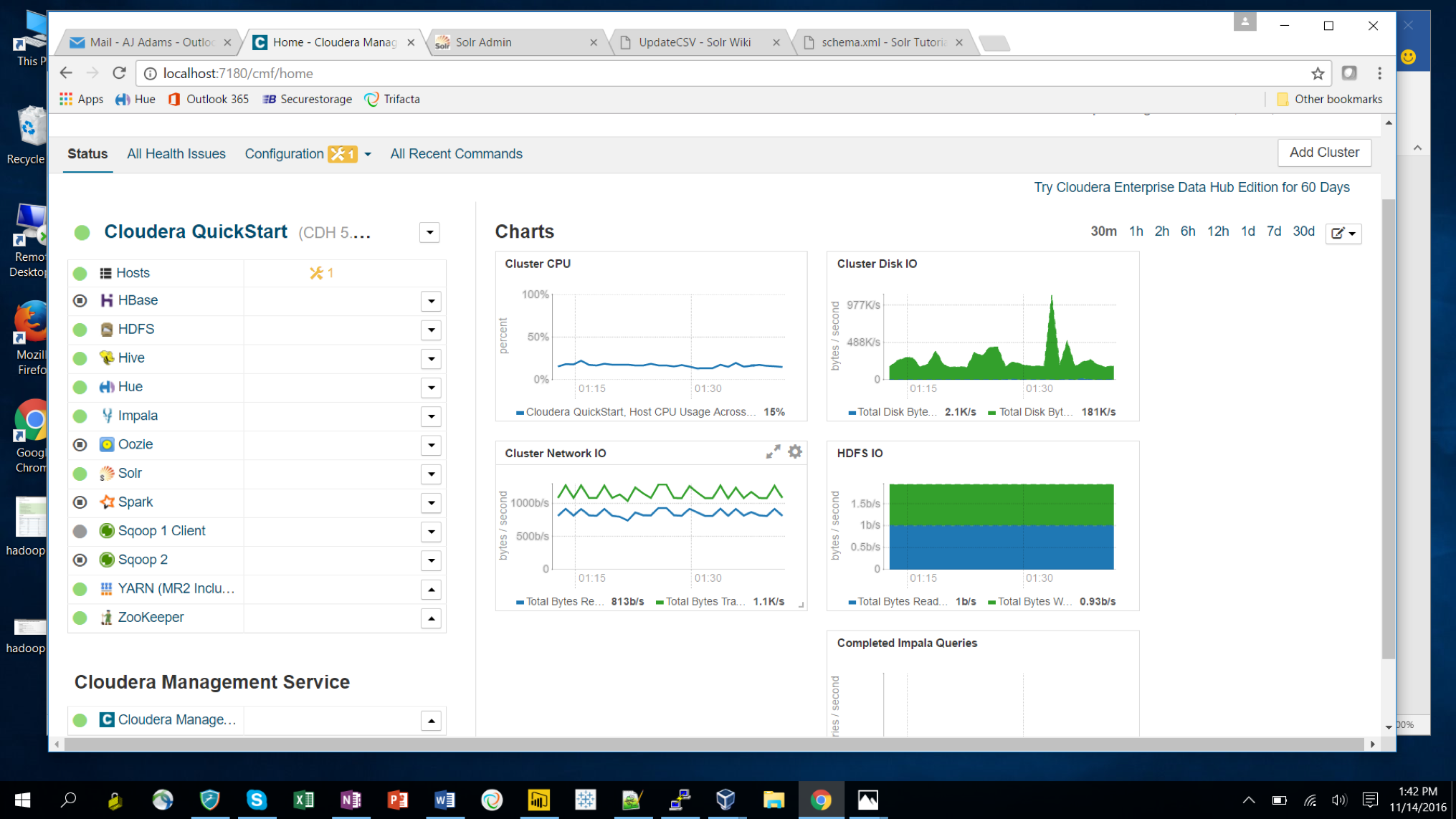Open Cluster Network IO chart settings gear
Screen dimensions: 1456x819
click(795, 452)
